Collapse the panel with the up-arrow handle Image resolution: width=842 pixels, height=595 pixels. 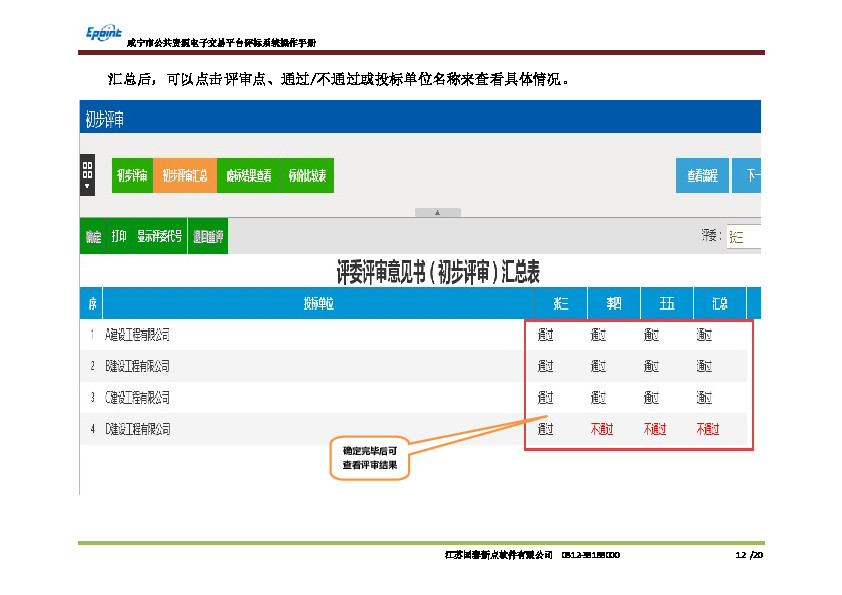point(437,212)
